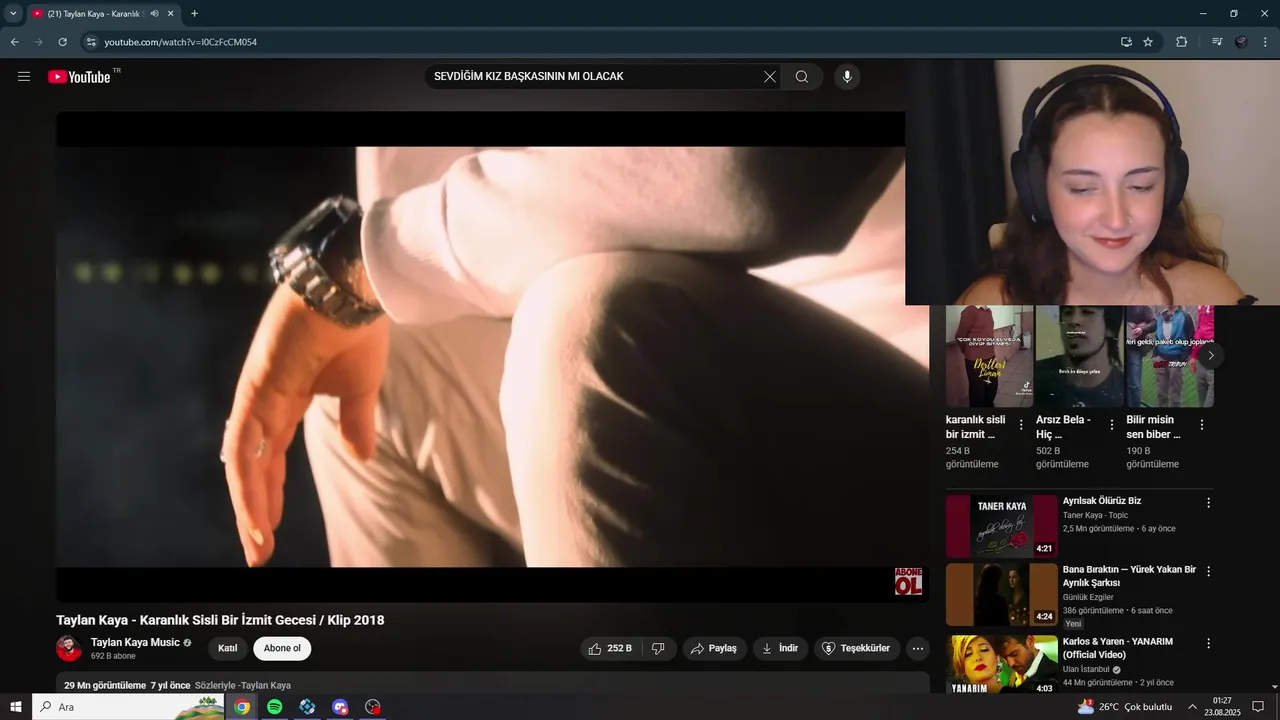The width and height of the screenshot is (1280, 720).
Task: Open options menu for 'Karlos & Yaren - YANARIM'
Action: [1208, 644]
